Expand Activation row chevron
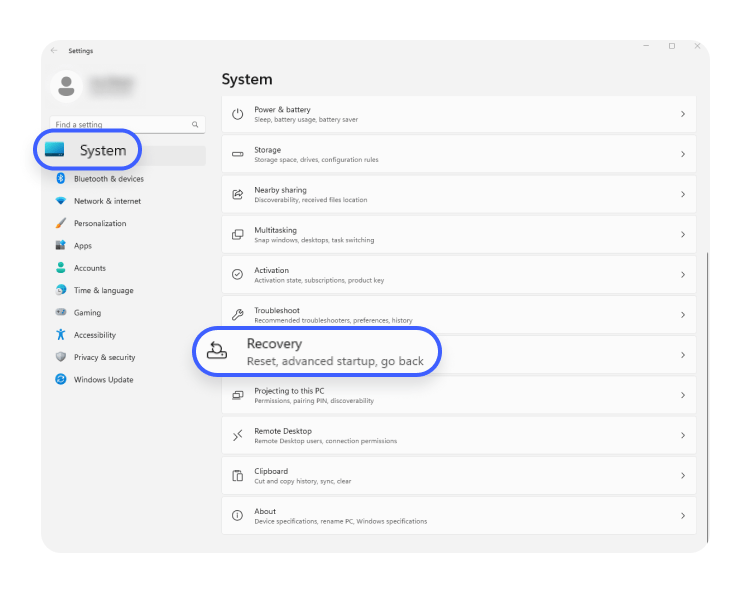 pyautogui.click(x=683, y=275)
